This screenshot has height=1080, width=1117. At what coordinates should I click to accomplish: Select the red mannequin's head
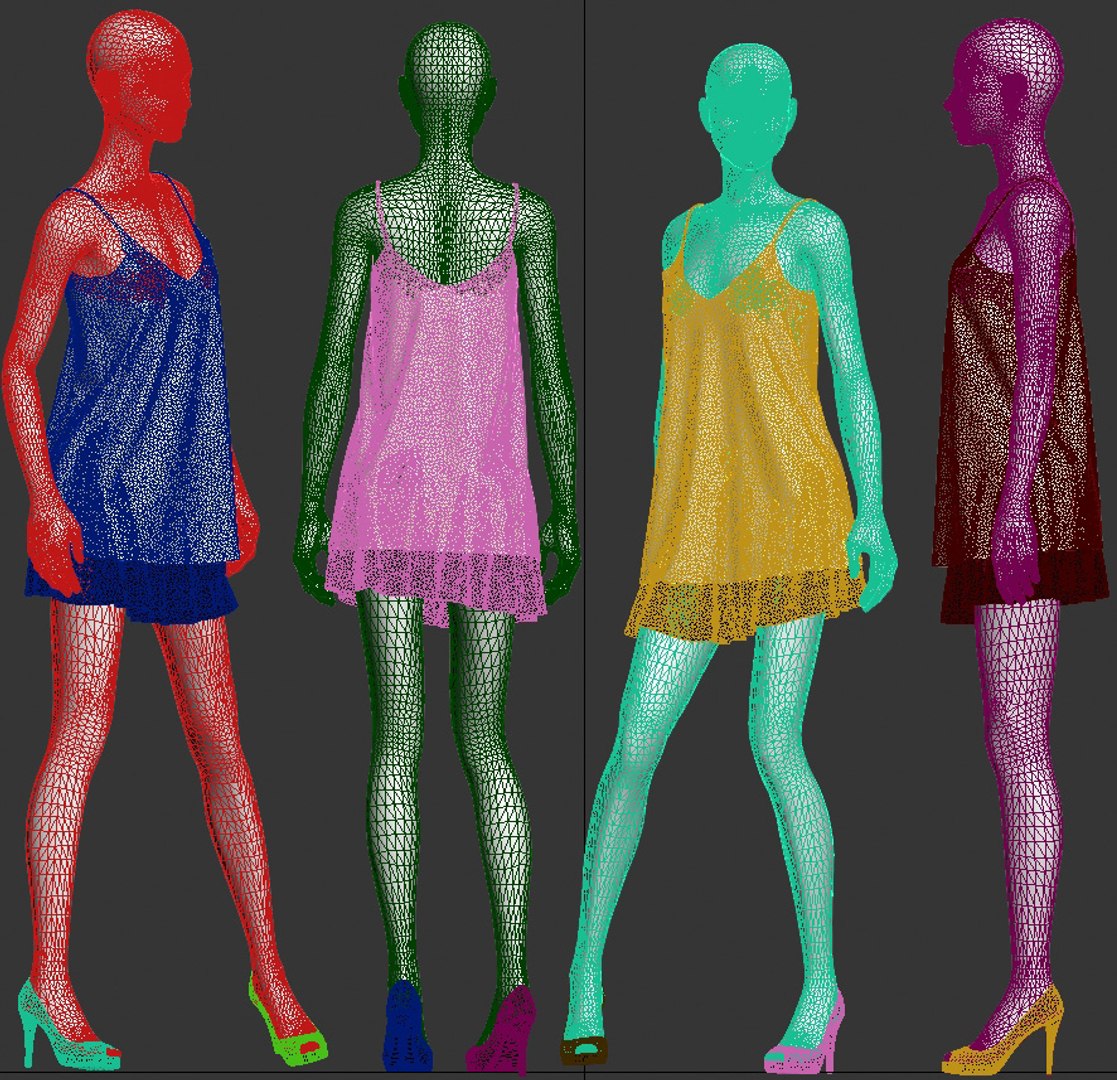point(139,75)
